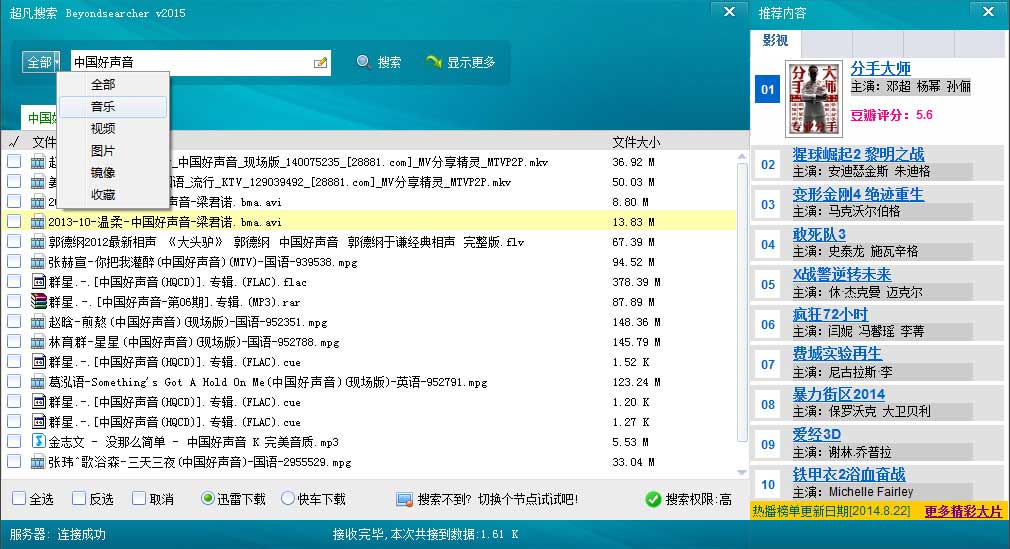Screen dimensions: 1010x549
Task: Click the green checkmark search permission icon
Action: (653, 499)
